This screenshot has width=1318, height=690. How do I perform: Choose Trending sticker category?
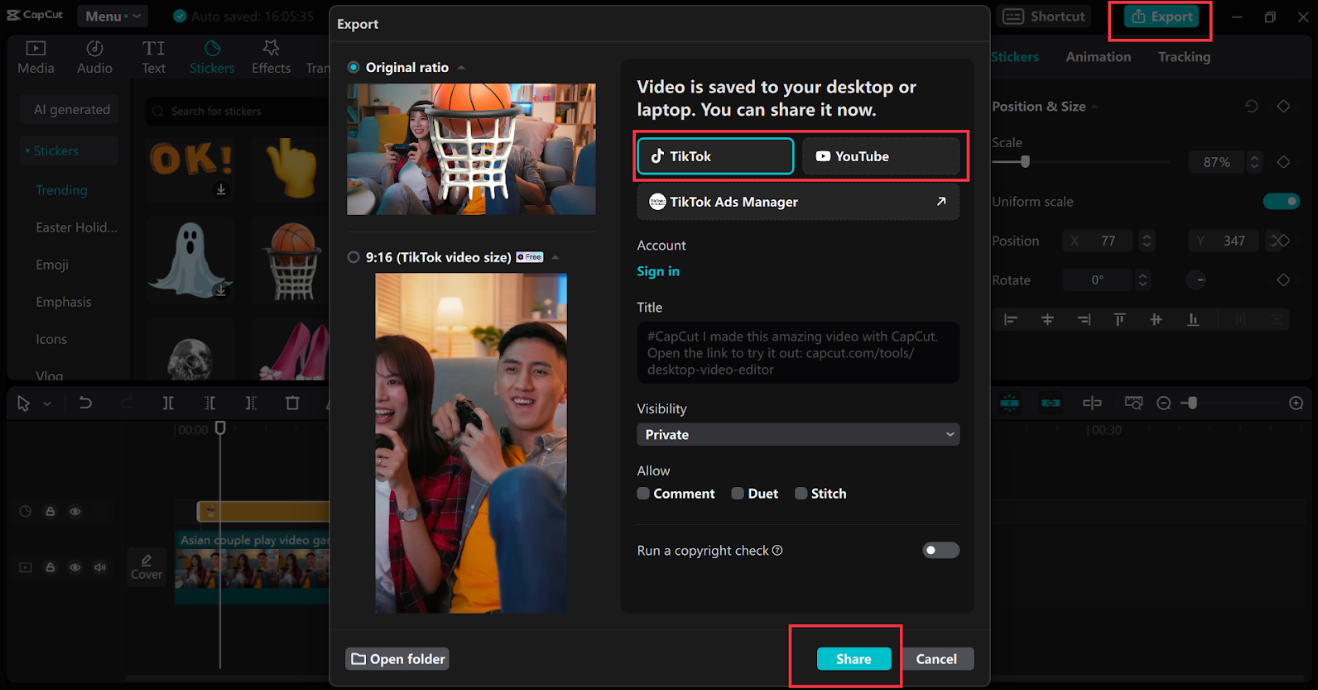[x=62, y=190]
